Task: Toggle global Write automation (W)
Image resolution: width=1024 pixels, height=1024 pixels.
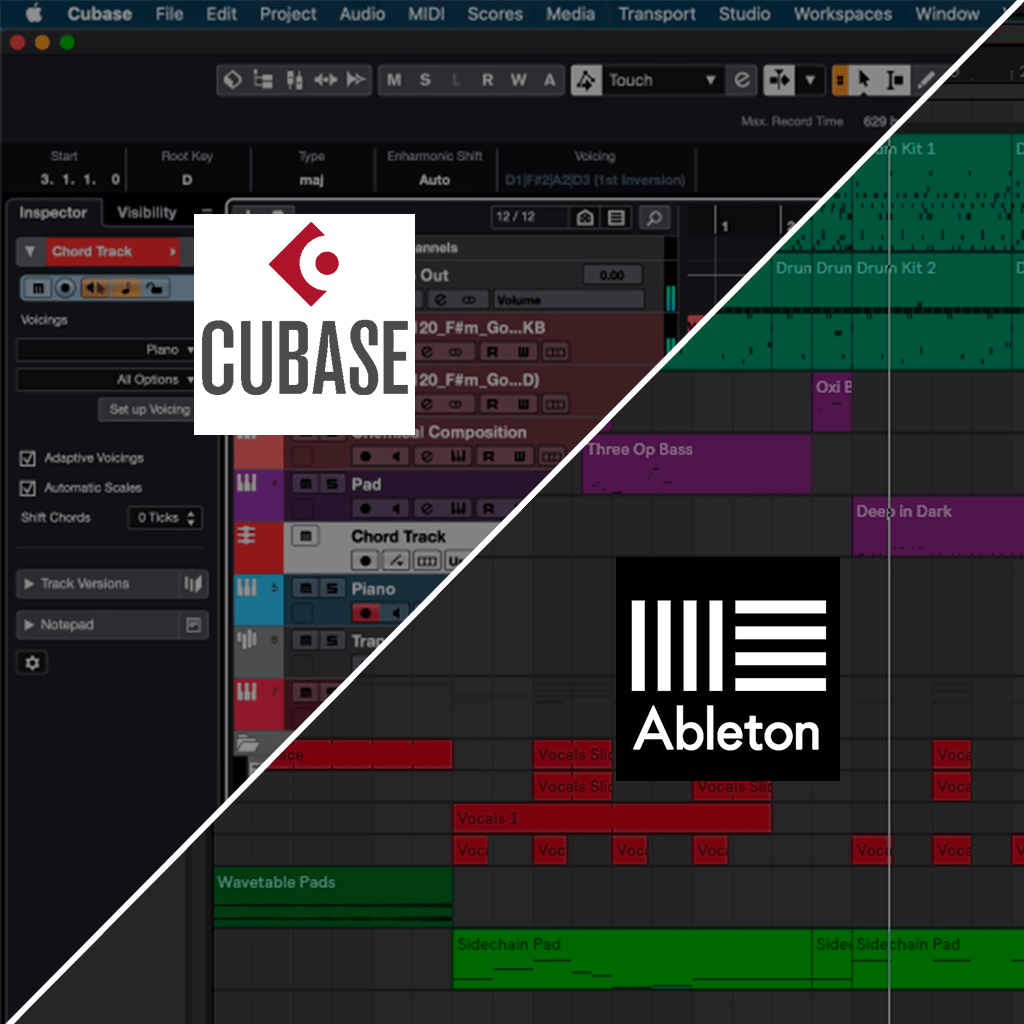Action: click(519, 80)
